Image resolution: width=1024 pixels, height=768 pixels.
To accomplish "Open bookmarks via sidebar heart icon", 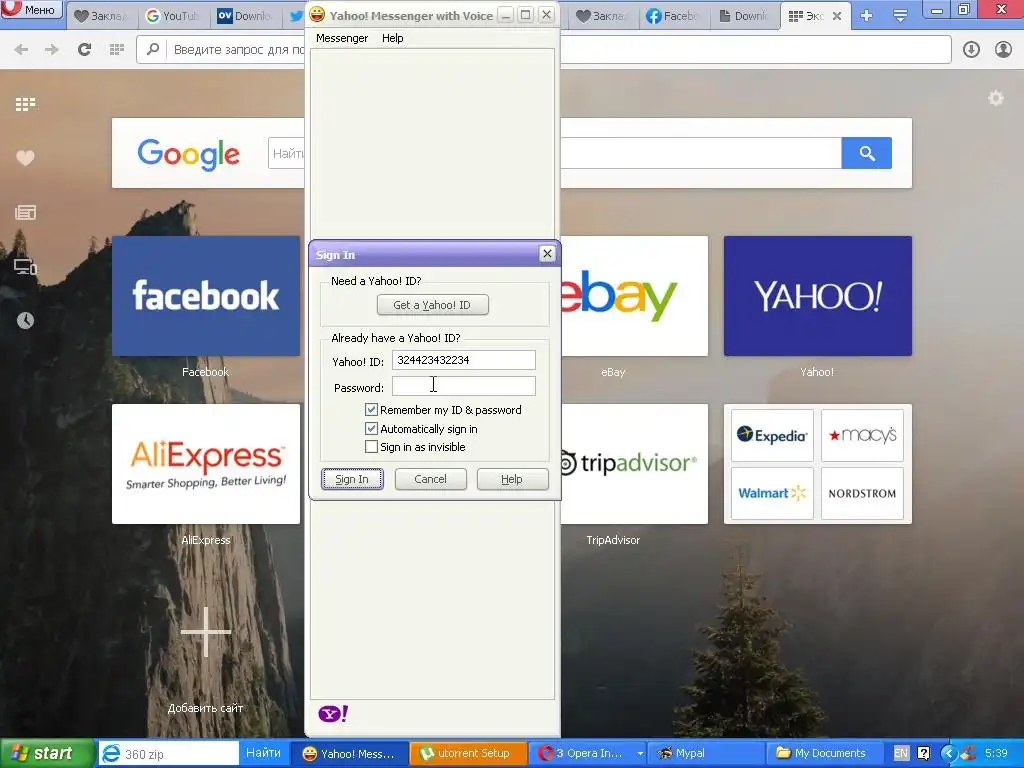I will pyautogui.click(x=25, y=158).
